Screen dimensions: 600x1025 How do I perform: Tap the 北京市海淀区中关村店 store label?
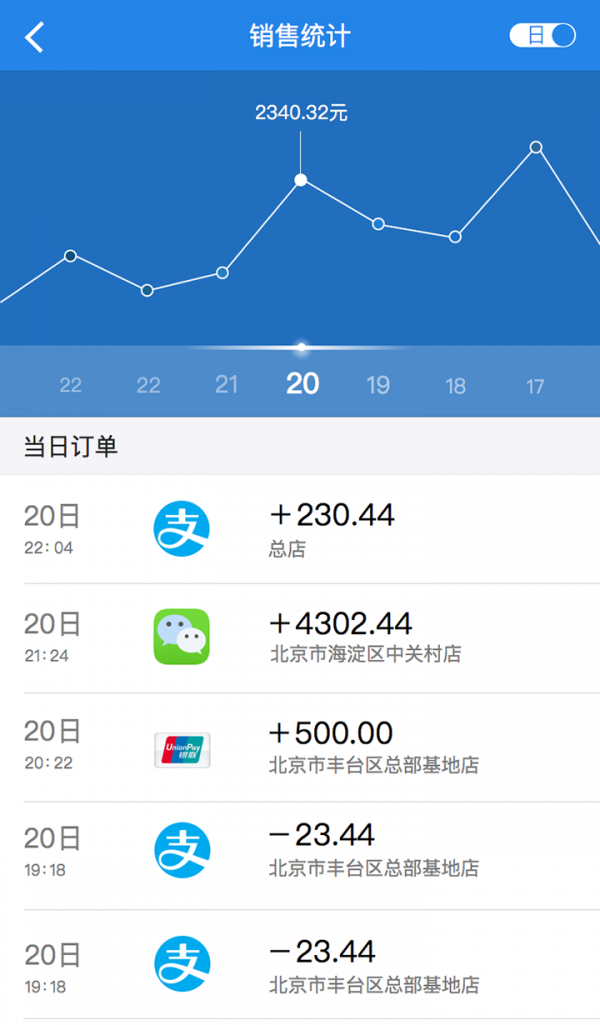pyautogui.click(x=365, y=654)
